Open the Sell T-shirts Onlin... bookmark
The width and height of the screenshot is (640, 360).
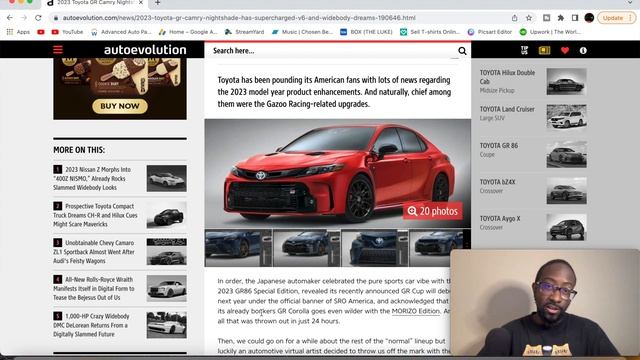click(x=430, y=32)
